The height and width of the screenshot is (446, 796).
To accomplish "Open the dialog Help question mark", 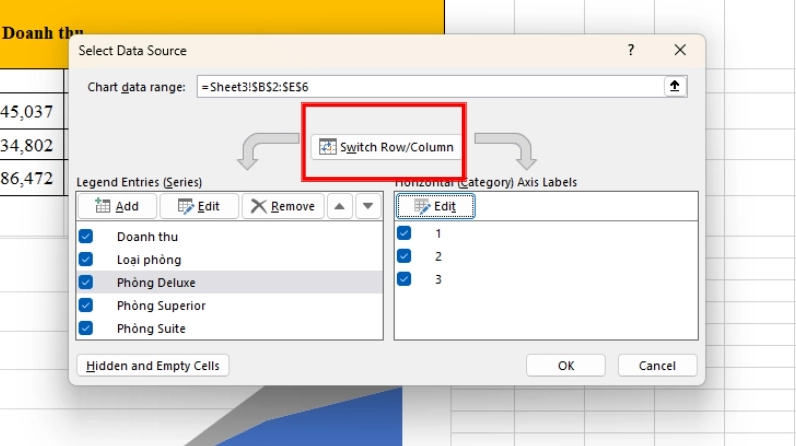I will pyautogui.click(x=631, y=50).
